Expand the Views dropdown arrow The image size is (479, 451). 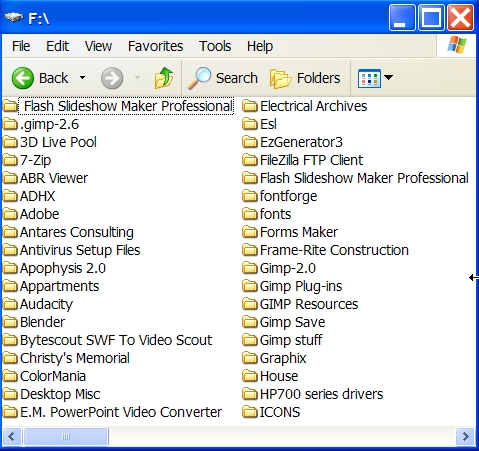[x=388, y=78]
